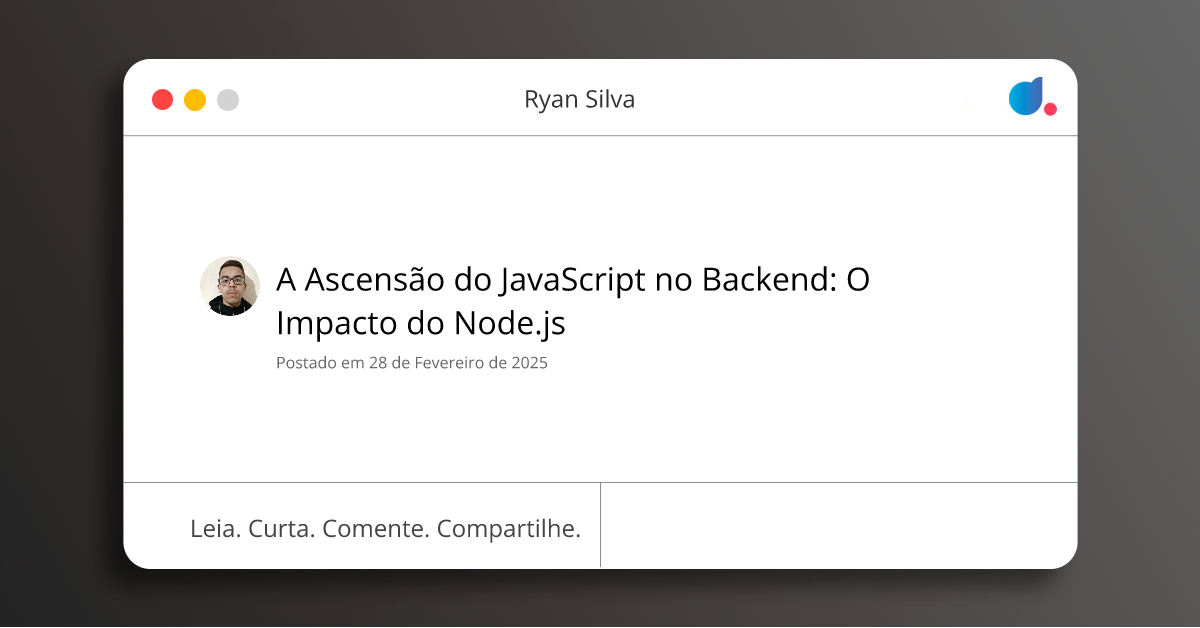Click the Ryan Silva name in header
Image resolution: width=1200 pixels, height=628 pixels.
[x=579, y=99]
